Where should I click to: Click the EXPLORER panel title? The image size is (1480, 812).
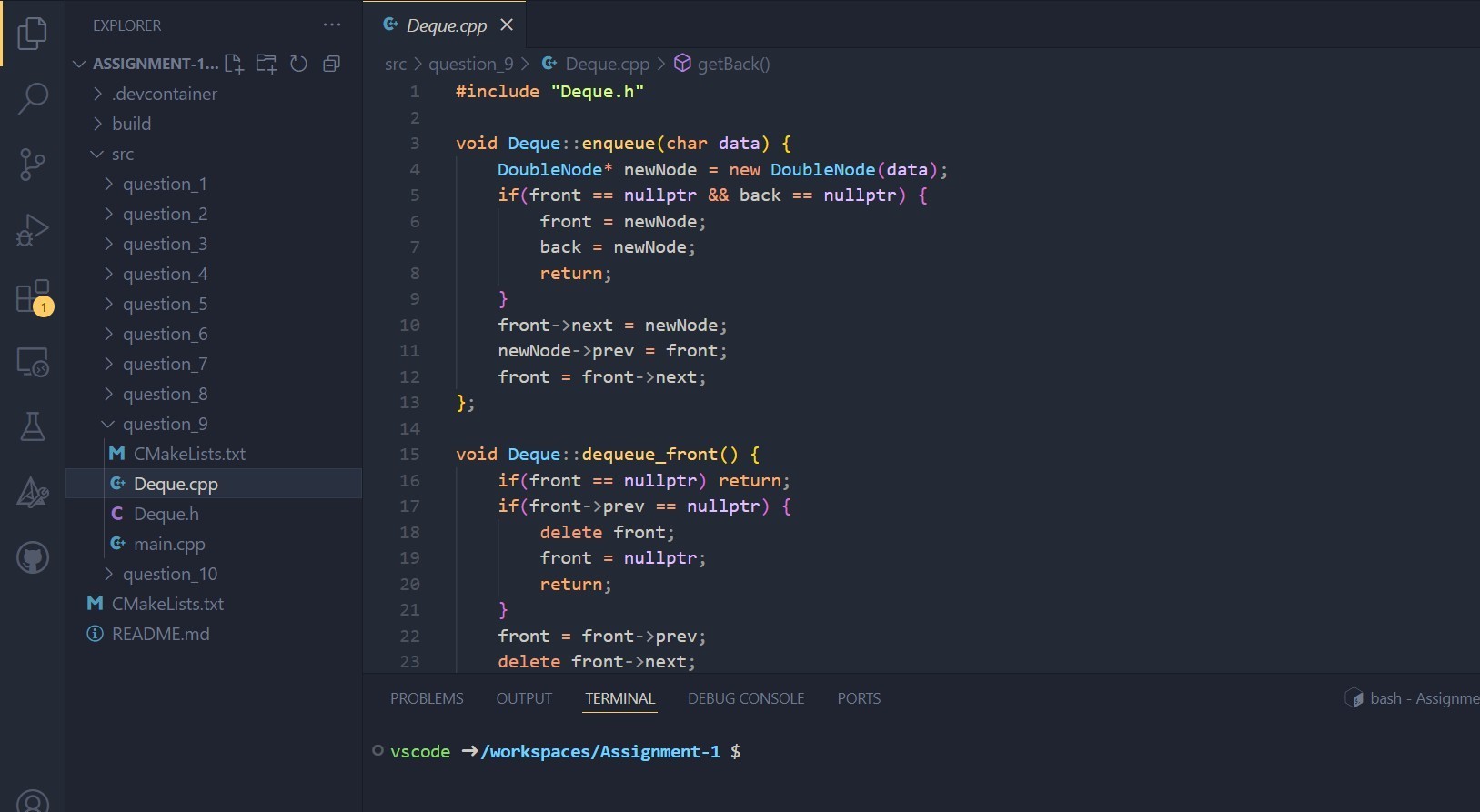click(x=127, y=25)
